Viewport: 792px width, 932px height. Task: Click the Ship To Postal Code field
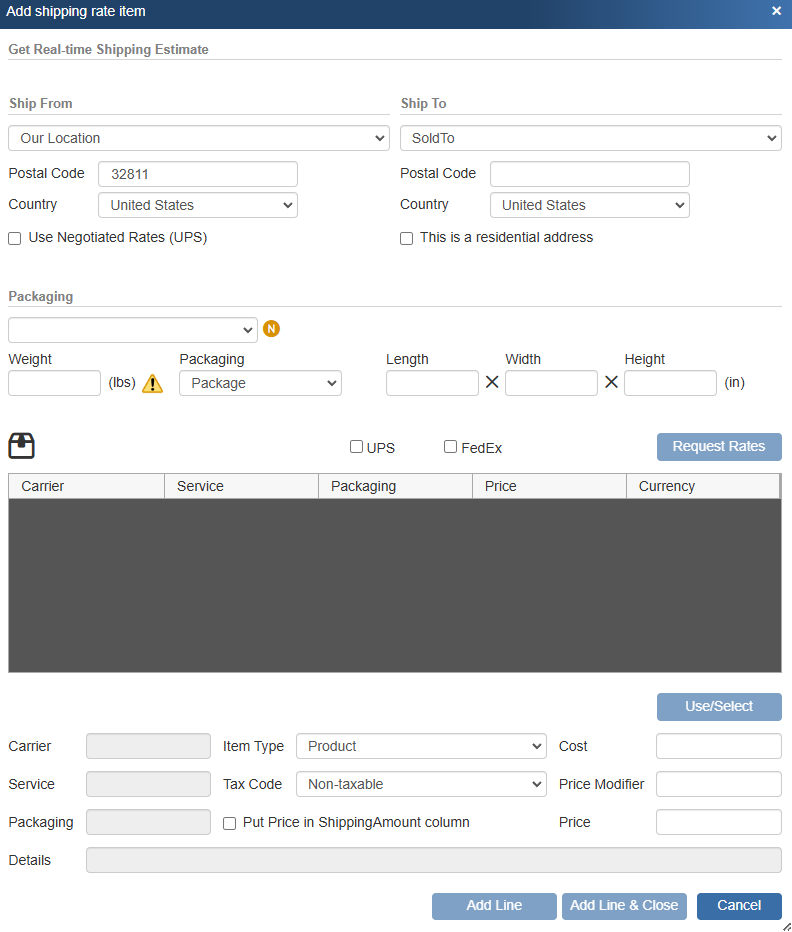(x=589, y=174)
